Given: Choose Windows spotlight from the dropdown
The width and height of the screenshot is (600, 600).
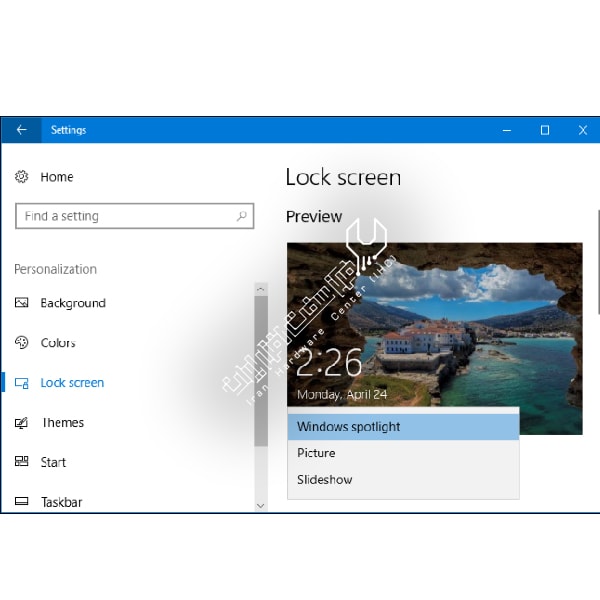Looking at the screenshot, I should (403, 427).
